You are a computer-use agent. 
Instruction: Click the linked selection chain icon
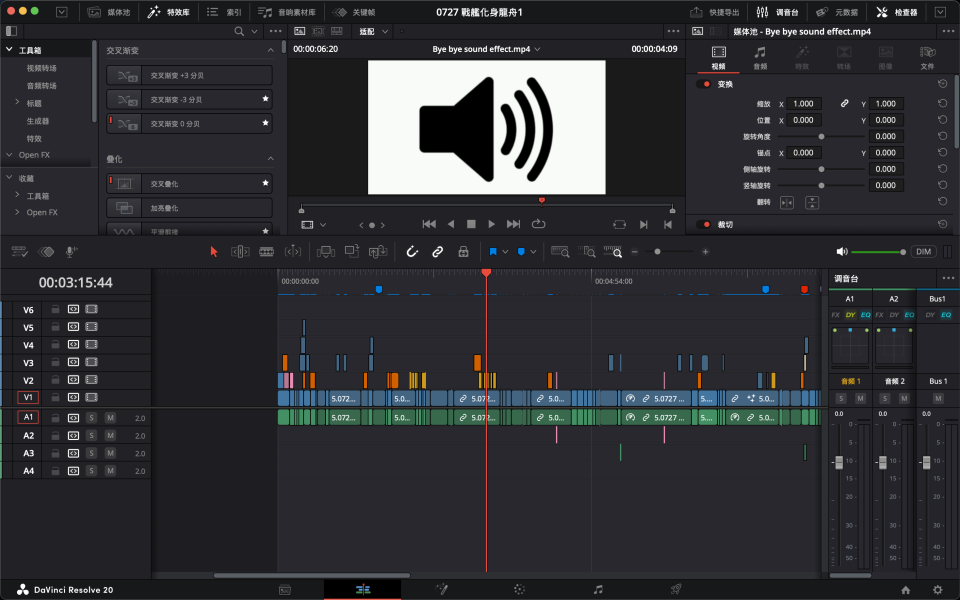(437, 252)
